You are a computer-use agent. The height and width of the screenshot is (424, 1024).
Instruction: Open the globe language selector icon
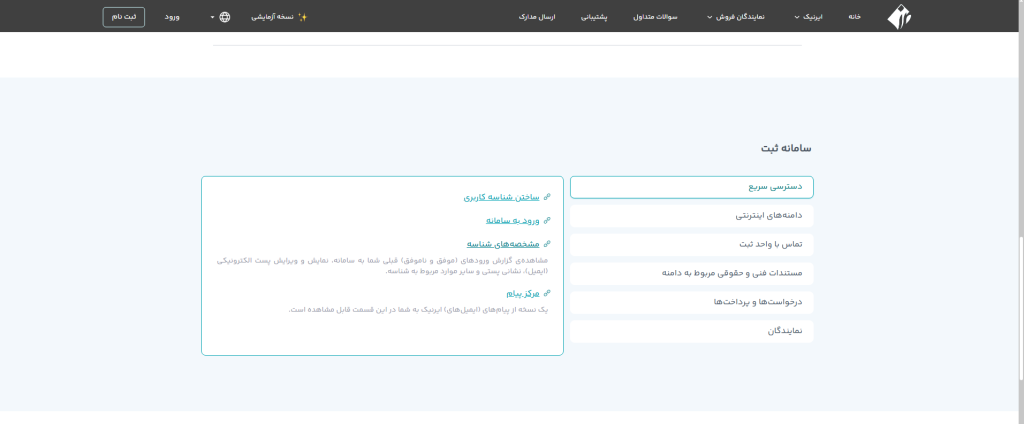[x=225, y=17]
